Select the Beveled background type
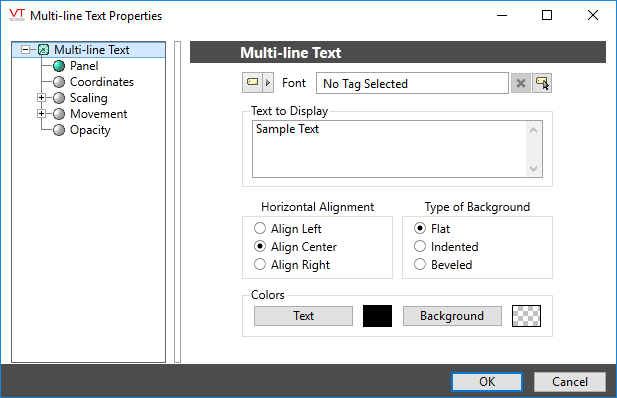The width and height of the screenshot is (617, 398). pos(420,264)
